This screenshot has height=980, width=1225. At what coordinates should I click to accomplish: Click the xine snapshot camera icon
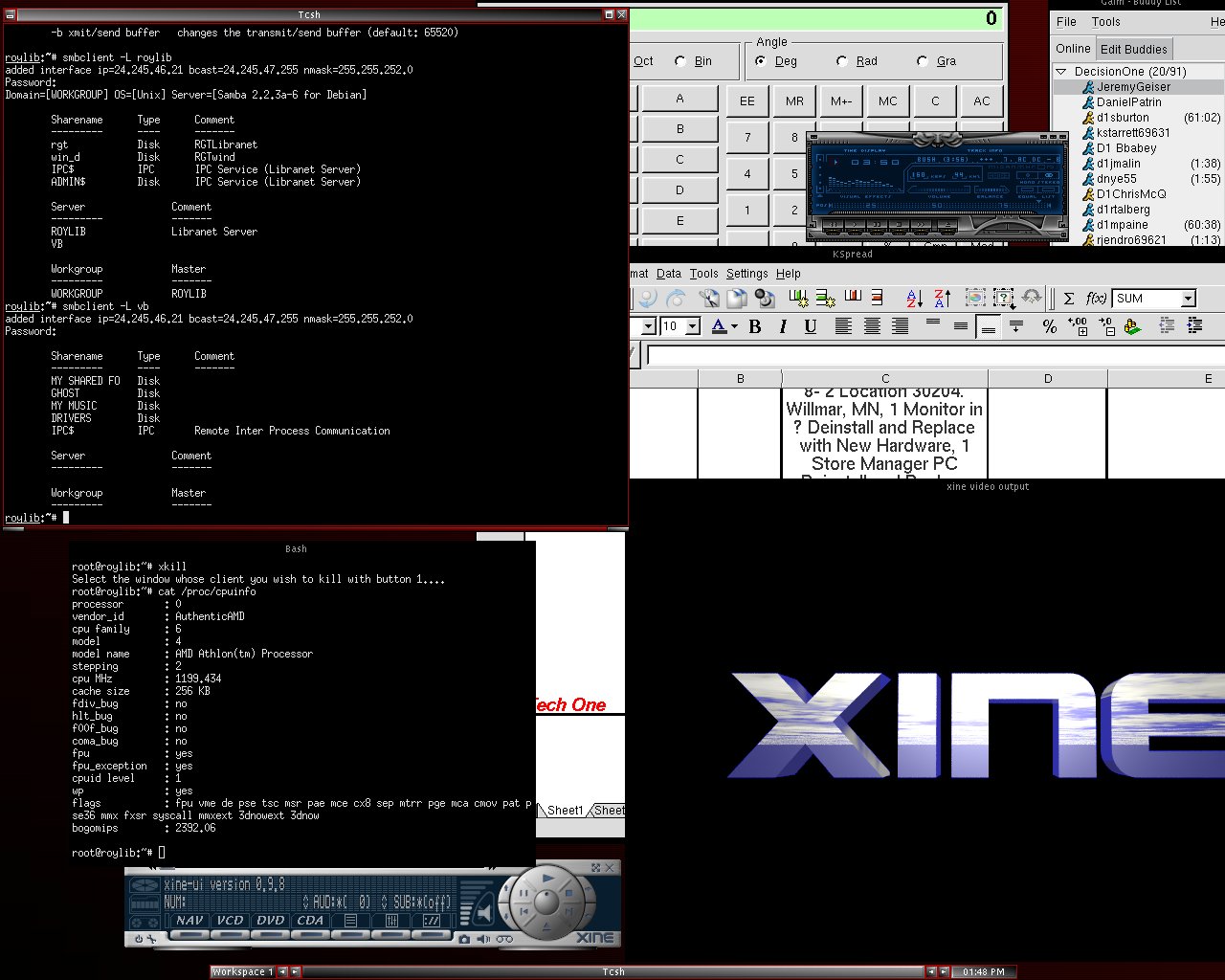point(464,939)
